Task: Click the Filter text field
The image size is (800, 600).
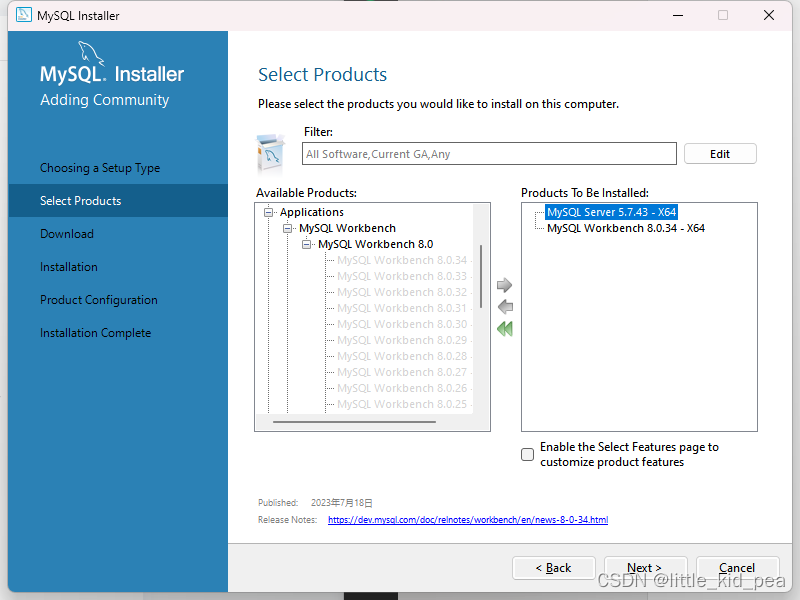Action: [x=489, y=154]
